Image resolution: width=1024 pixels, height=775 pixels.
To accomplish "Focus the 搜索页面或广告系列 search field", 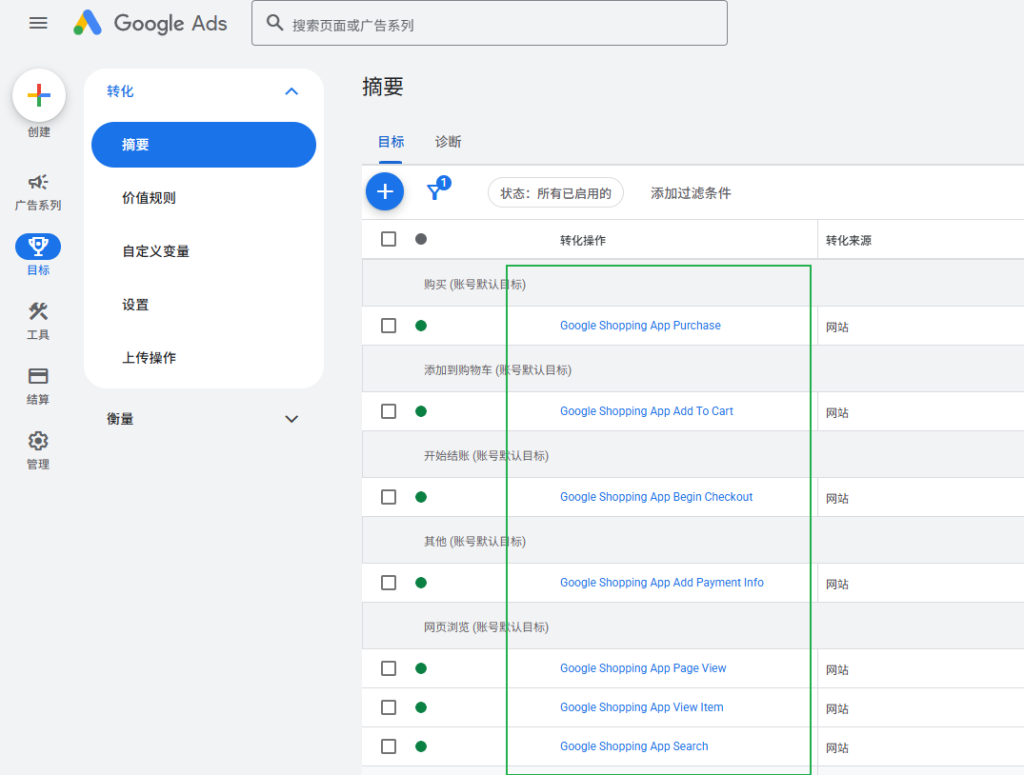I will point(489,24).
